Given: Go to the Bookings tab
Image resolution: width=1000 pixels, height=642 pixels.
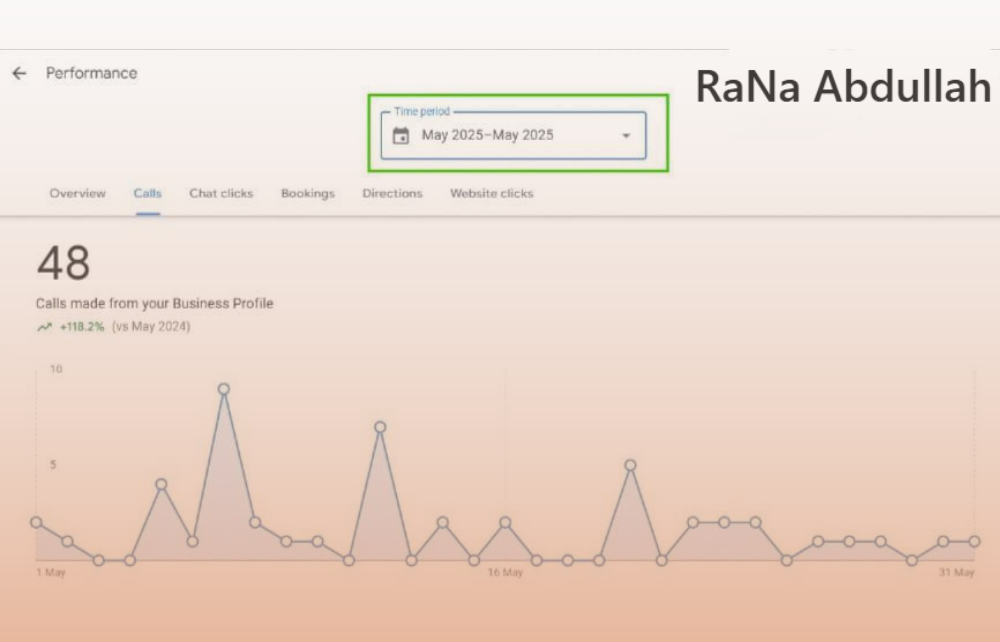Looking at the screenshot, I should (307, 194).
